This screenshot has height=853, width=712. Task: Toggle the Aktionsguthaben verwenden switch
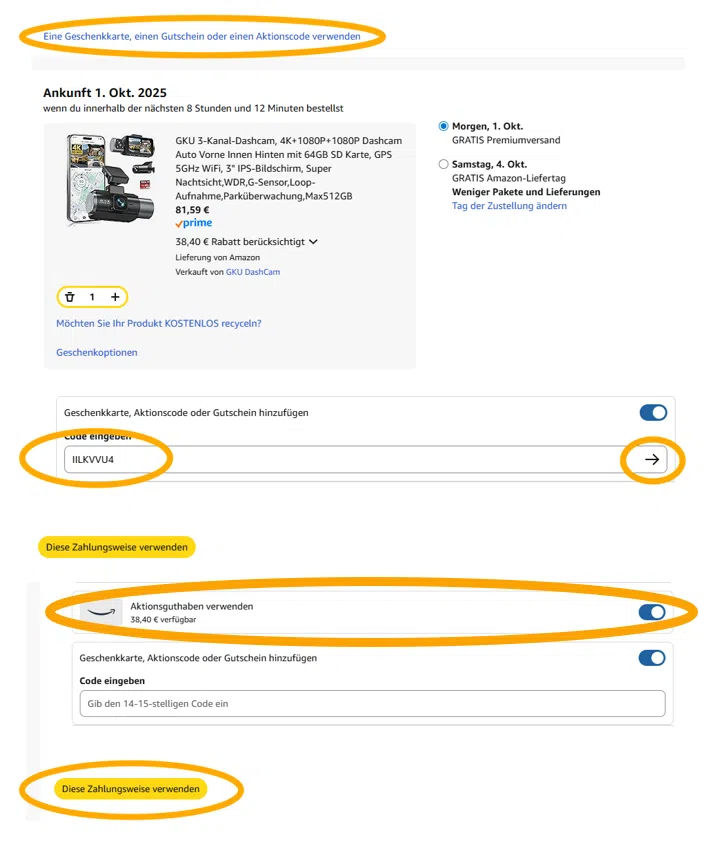(651, 612)
